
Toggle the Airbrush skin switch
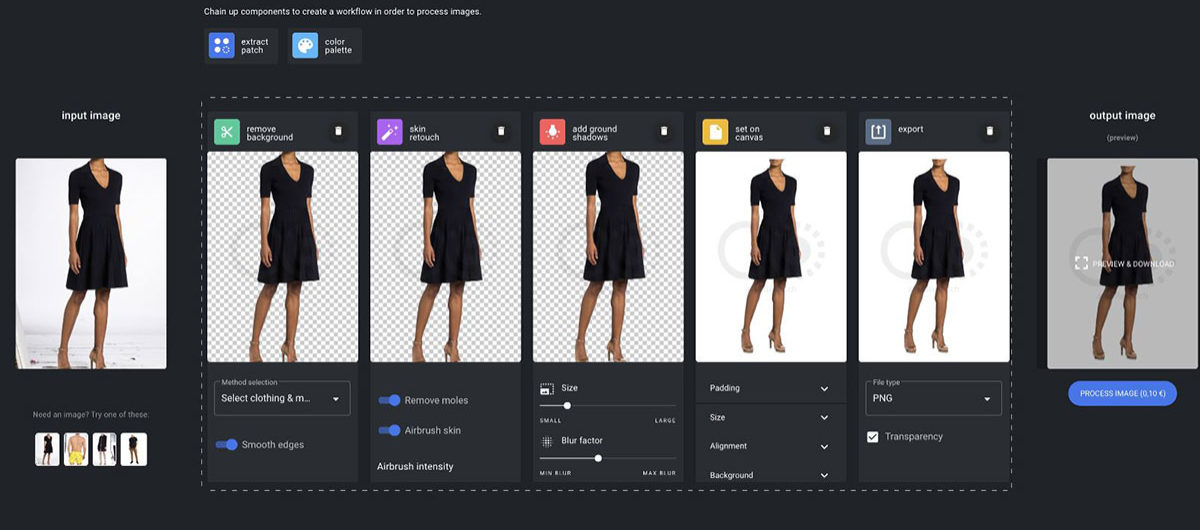click(389, 430)
